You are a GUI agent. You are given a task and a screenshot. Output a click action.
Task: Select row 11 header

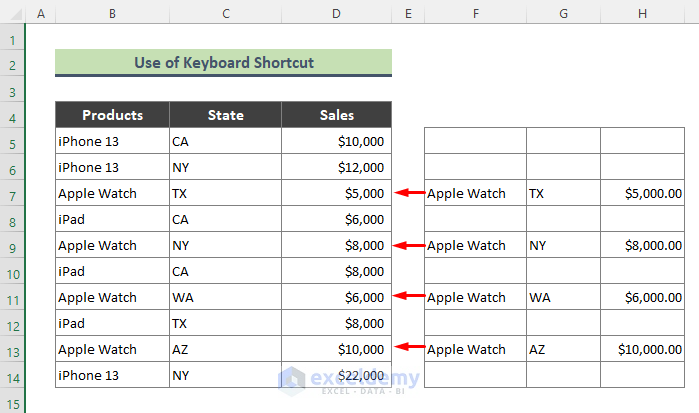12,297
